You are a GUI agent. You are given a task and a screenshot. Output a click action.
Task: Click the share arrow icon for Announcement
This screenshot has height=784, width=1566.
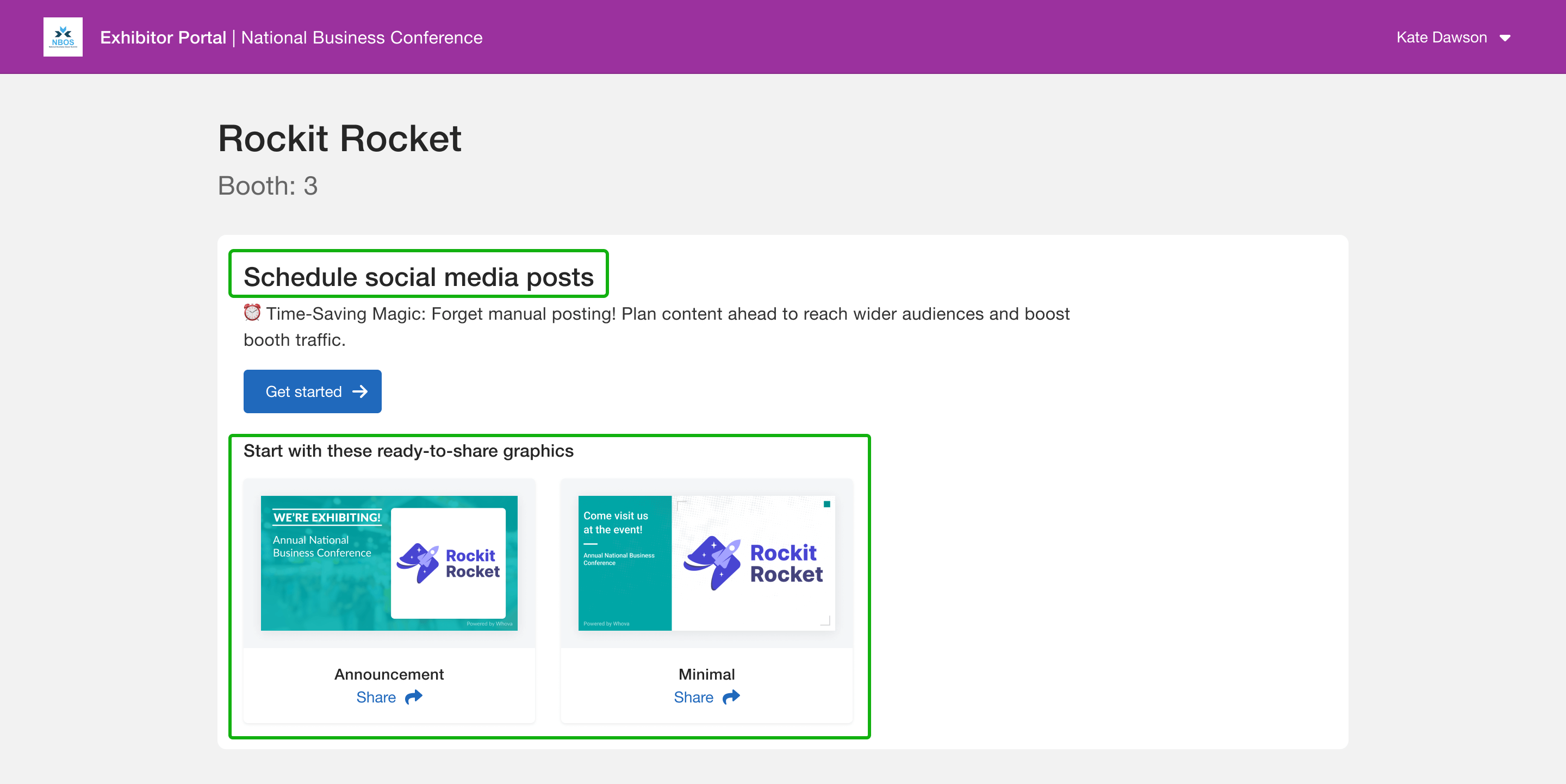point(414,696)
